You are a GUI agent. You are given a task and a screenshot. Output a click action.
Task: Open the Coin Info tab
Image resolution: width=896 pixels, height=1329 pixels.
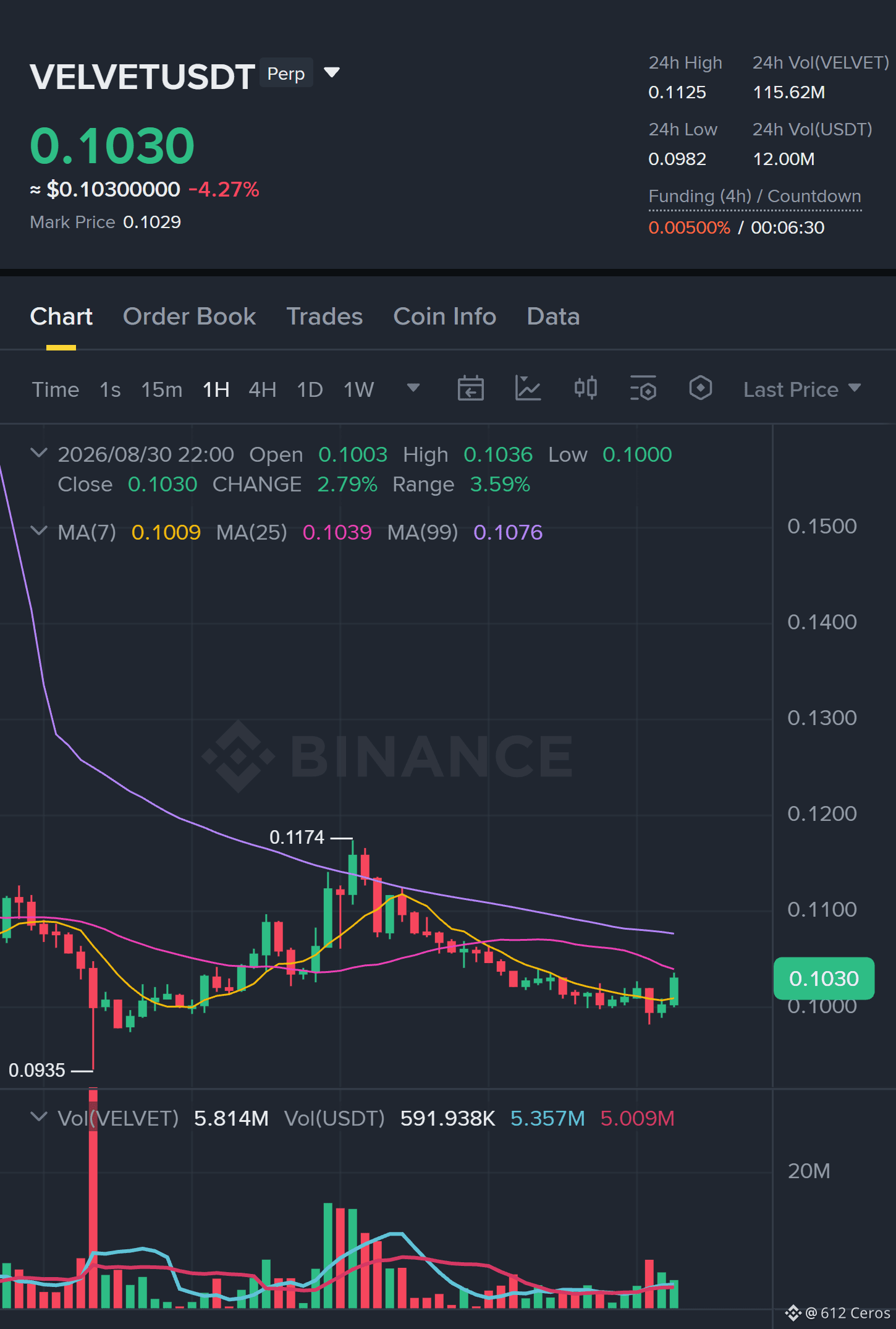[x=445, y=316]
